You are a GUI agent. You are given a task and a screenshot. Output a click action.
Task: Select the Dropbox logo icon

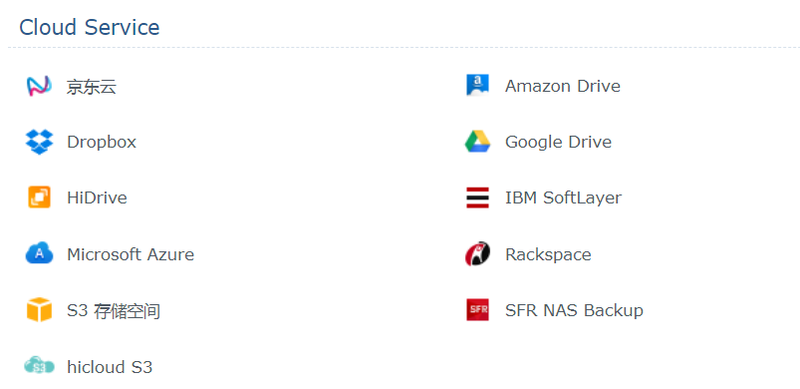tap(39, 142)
